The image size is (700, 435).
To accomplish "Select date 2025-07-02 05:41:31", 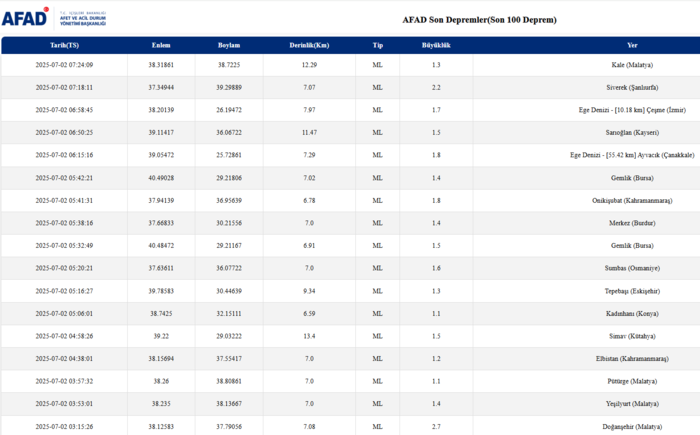I will click(64, 201).
